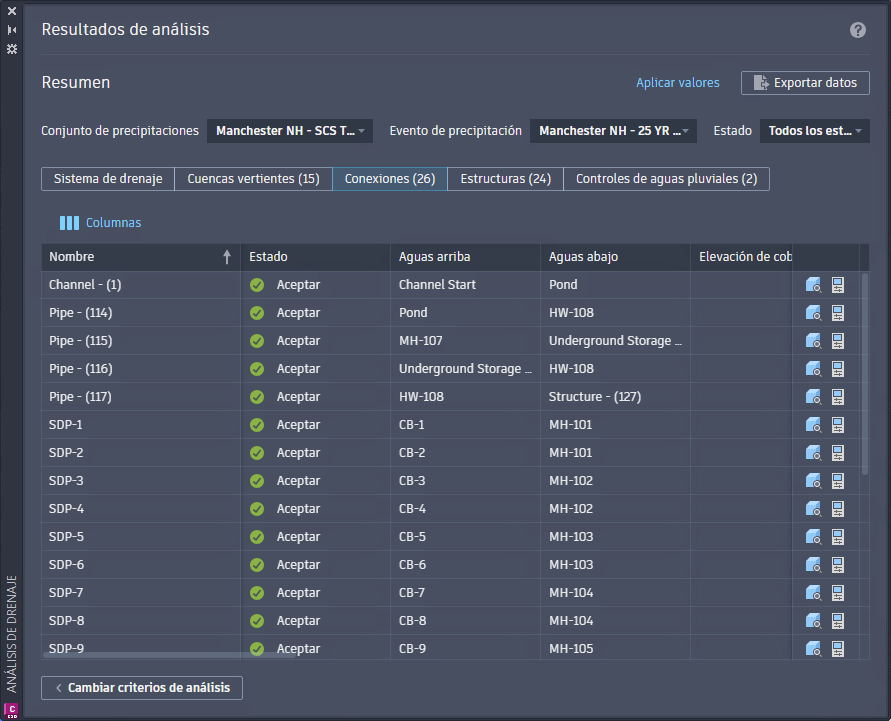Open properties icon for SDP-8 row

pos(838,620)
